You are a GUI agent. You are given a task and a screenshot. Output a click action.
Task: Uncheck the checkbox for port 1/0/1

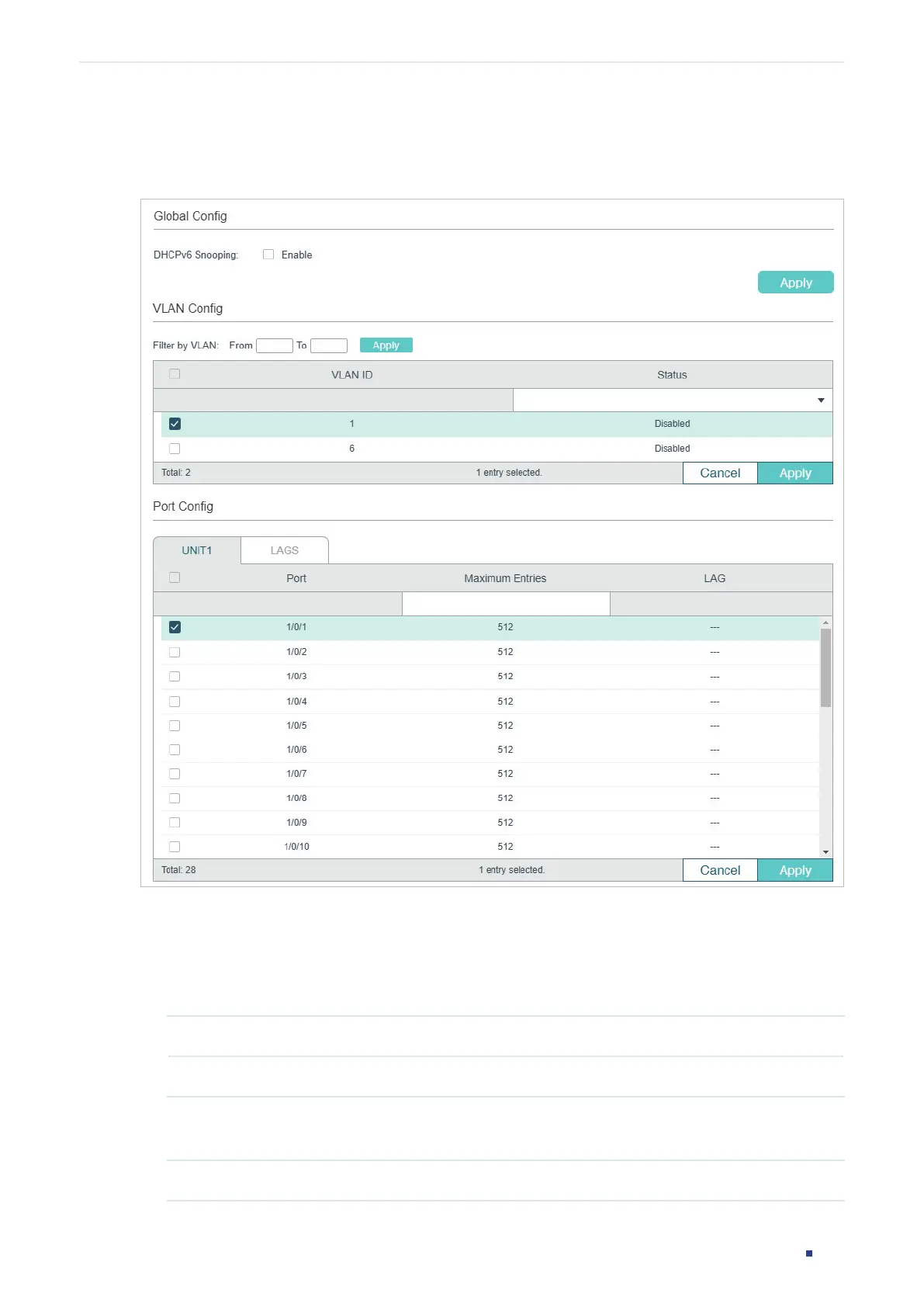[x=175, y=627]
